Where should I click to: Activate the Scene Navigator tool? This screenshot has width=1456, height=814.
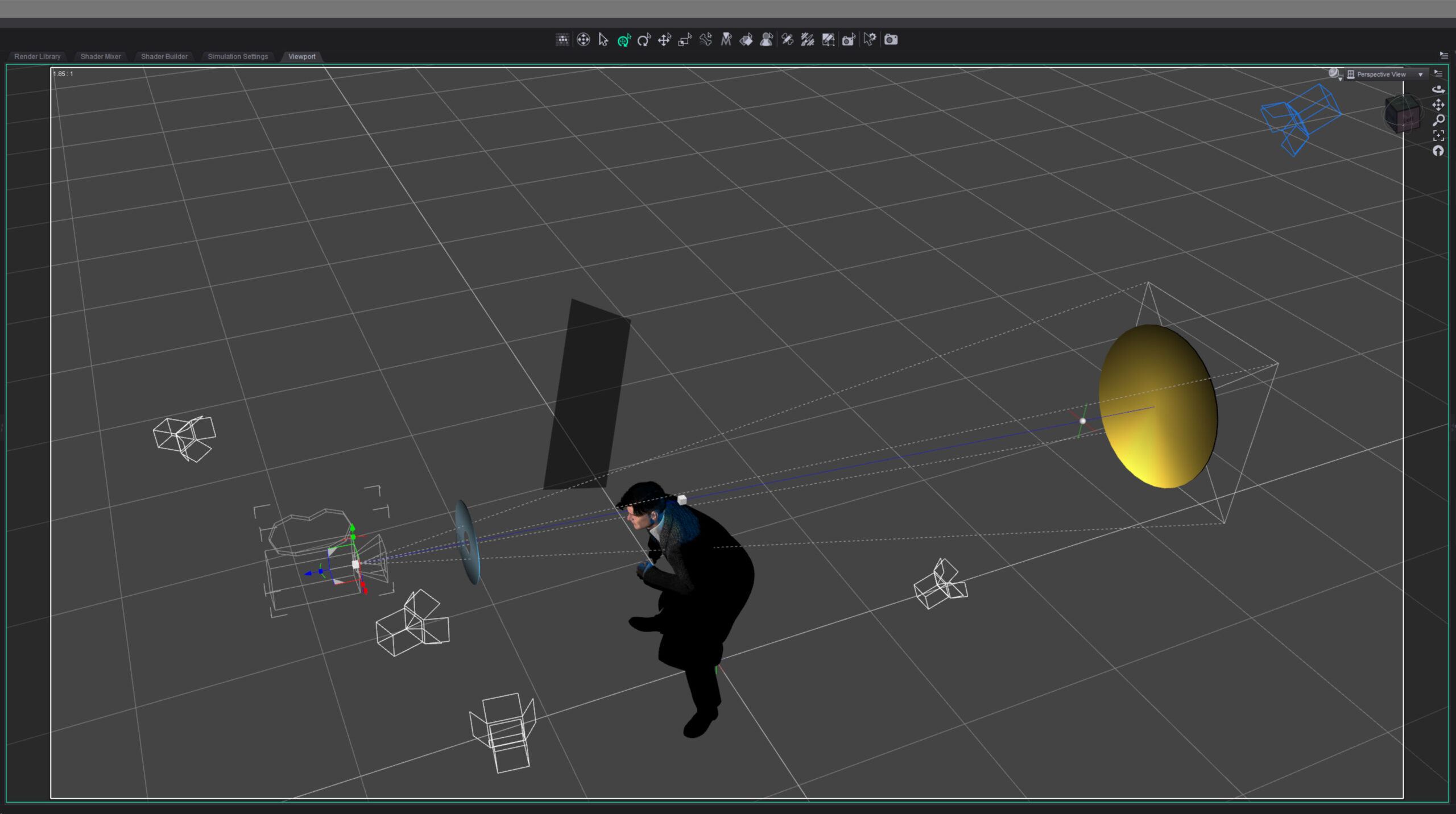coord(583,40)
